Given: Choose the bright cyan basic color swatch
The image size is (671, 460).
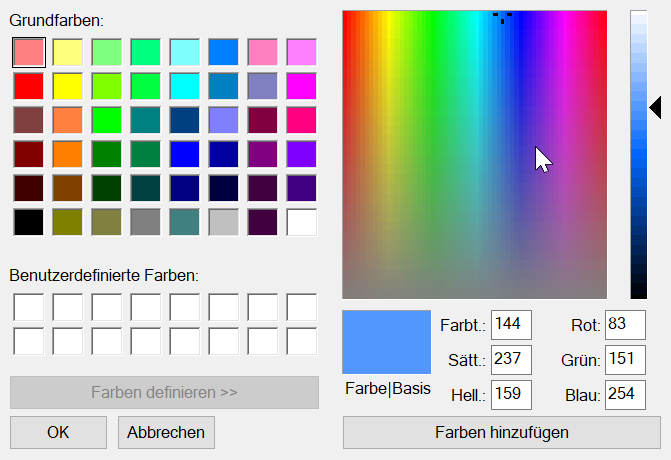Looking at the screenshot, I should pos(184,86).
